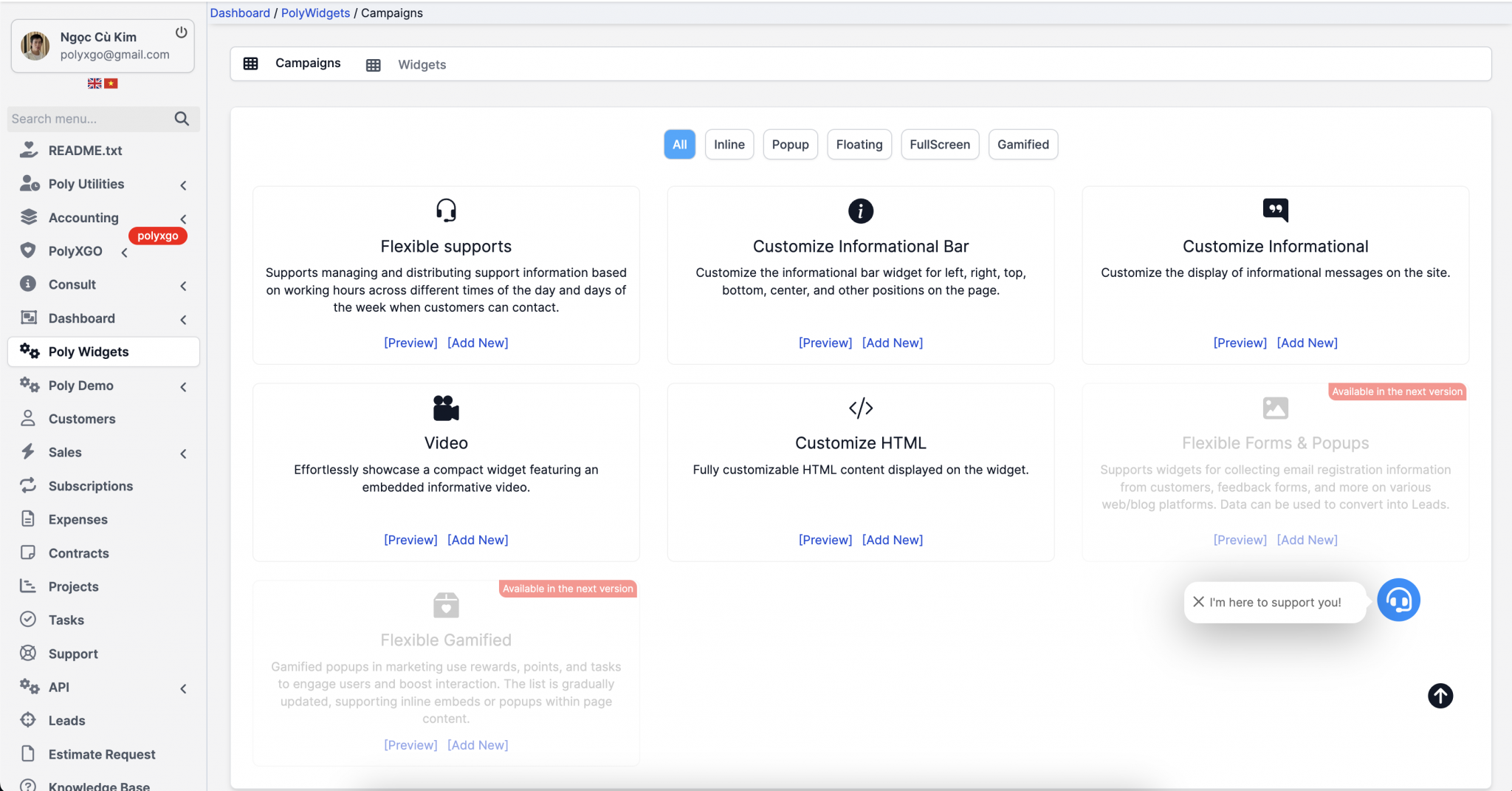The width and height of the screenshot is (1512, 791).
Task: Enable the Gamified filter
Action: point(1023,144)
